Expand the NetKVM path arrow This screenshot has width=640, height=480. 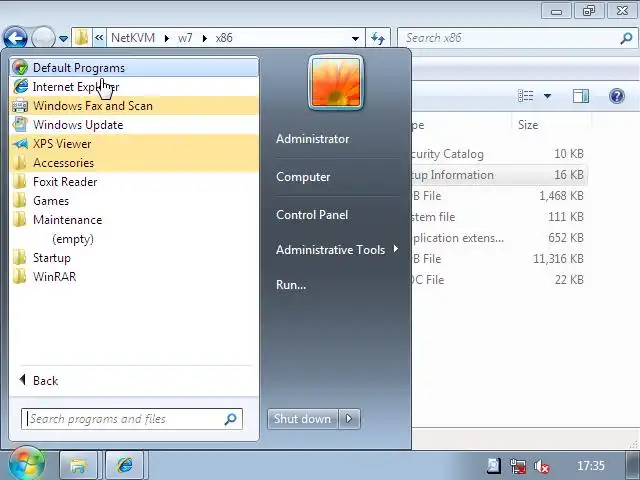pos(167,38)
